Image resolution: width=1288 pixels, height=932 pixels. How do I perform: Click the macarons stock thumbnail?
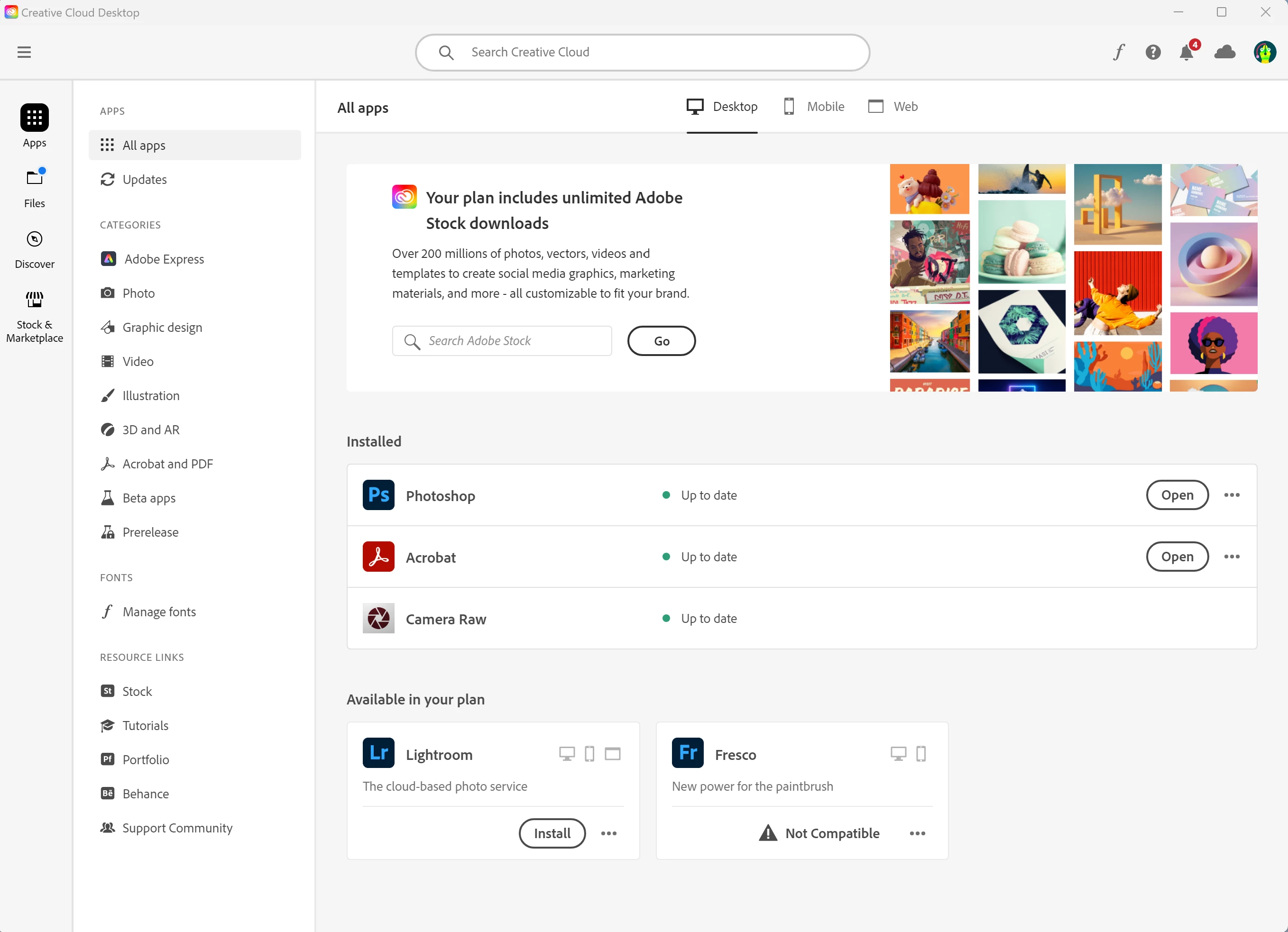click(1021, 242)
